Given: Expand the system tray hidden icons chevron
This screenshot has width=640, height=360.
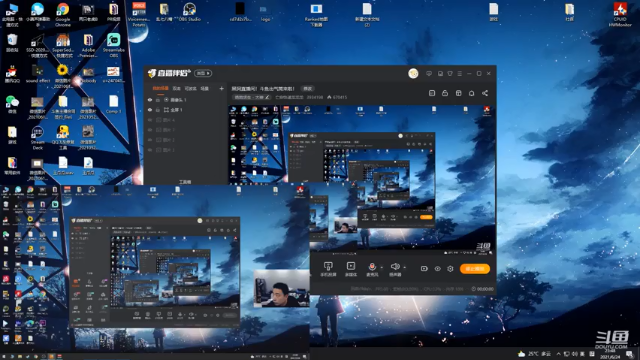Looking at the screenshot, I should [x=558, y=353].
